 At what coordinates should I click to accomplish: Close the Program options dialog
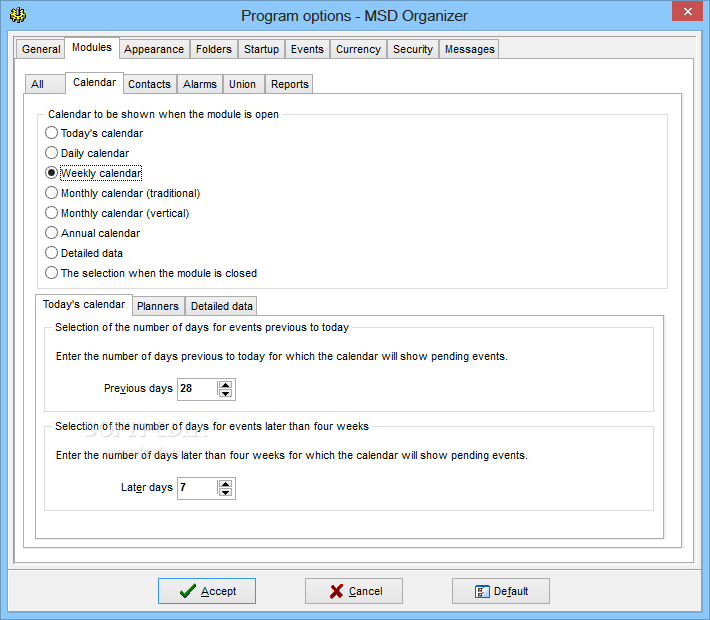pyautogui.click(x=687, y=12)
